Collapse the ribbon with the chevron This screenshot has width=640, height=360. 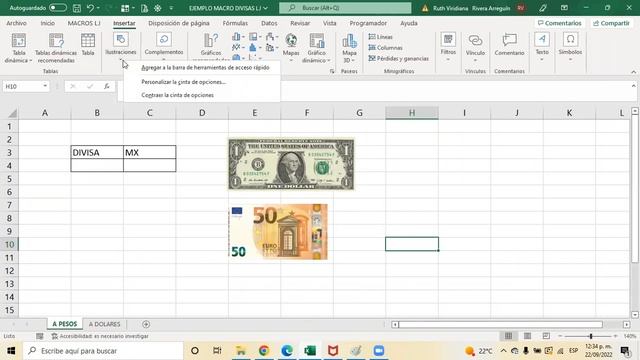[633, 72]
